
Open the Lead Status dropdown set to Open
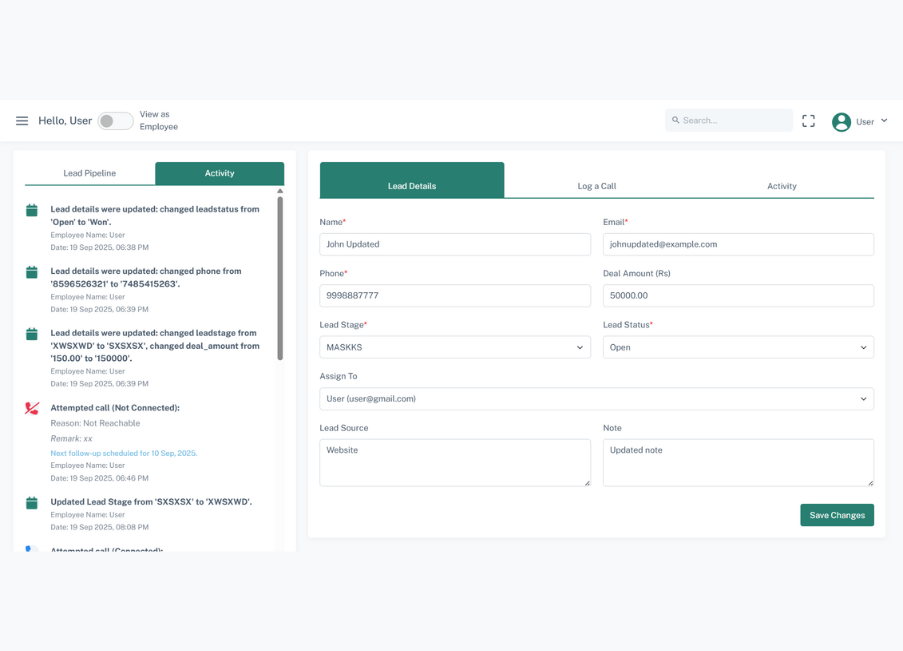pyautogui.click(x=738, y=347)
